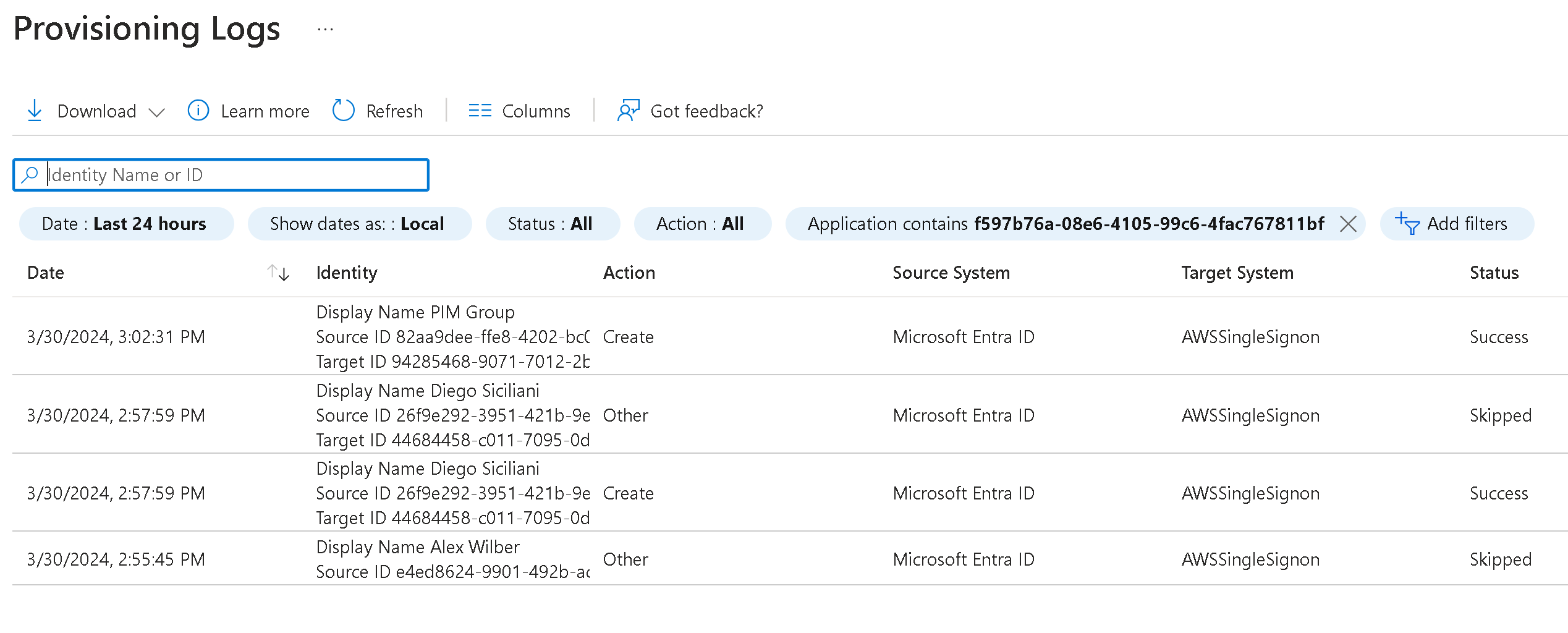
Task: Click the Add filters funnel icon
Action: point(1407,224)
